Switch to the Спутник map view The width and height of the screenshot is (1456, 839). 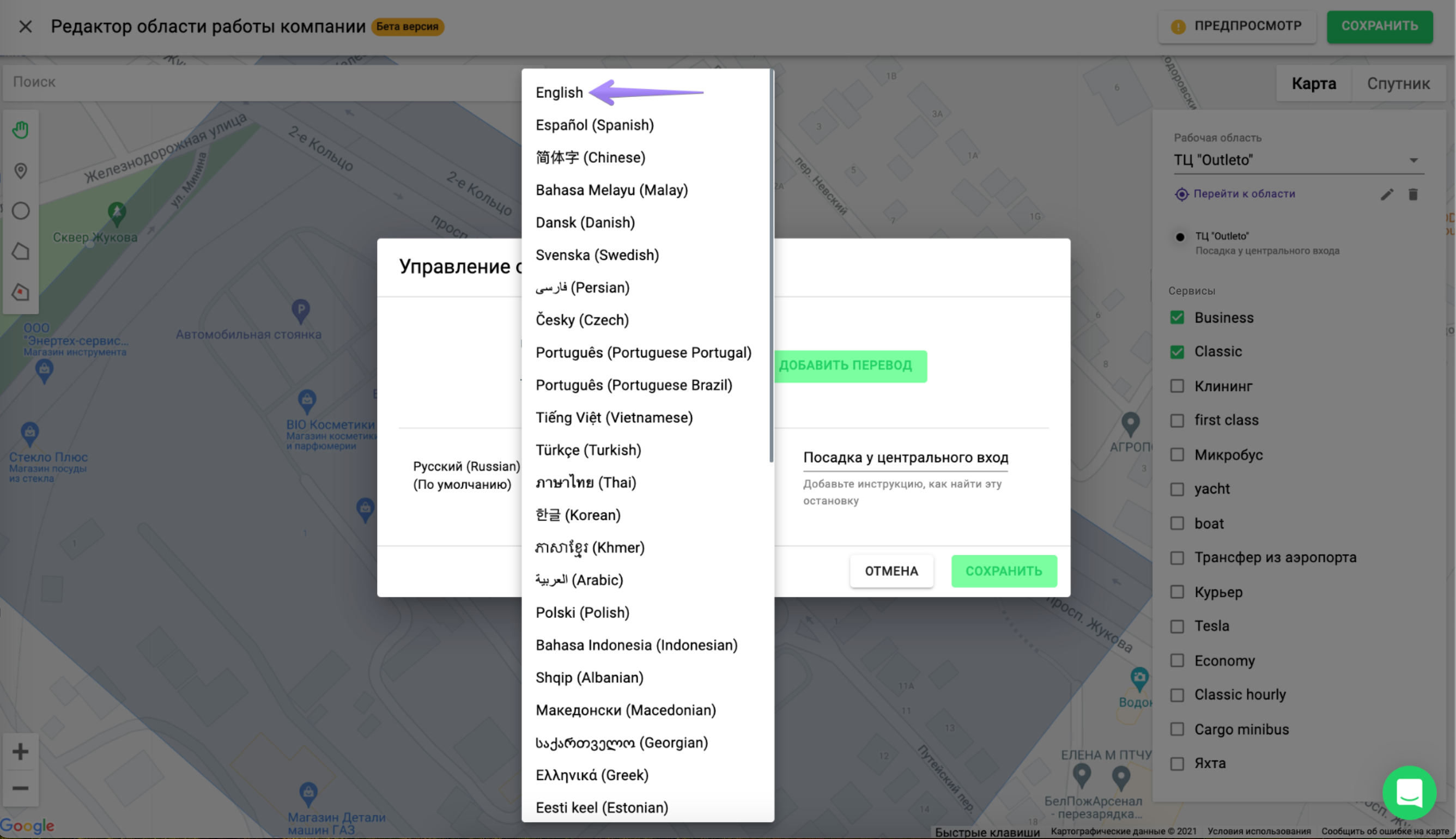pyautogui.click(x=1398, y=83)
